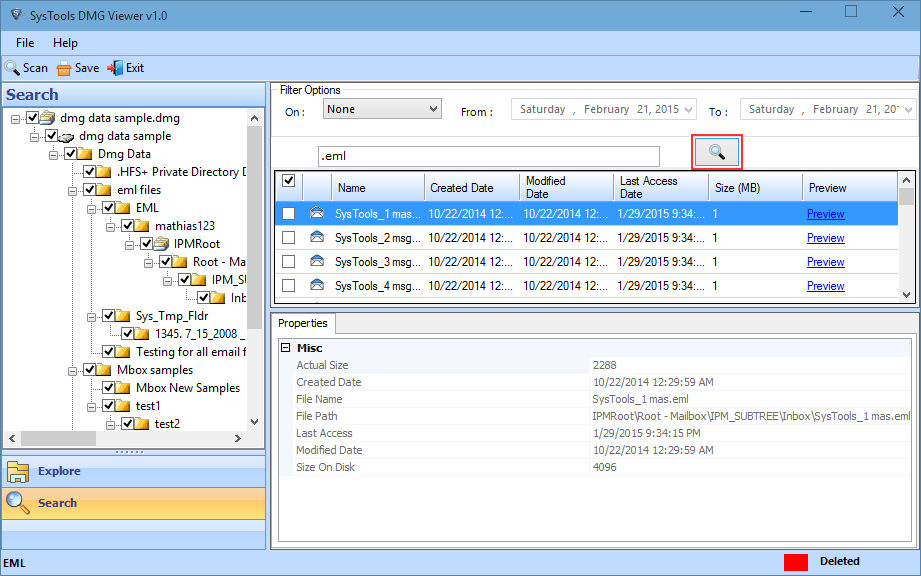This screenshot has width=921, height=576.
Task: Open the To date picker dropdown
Action: click(x=909, y=110)
